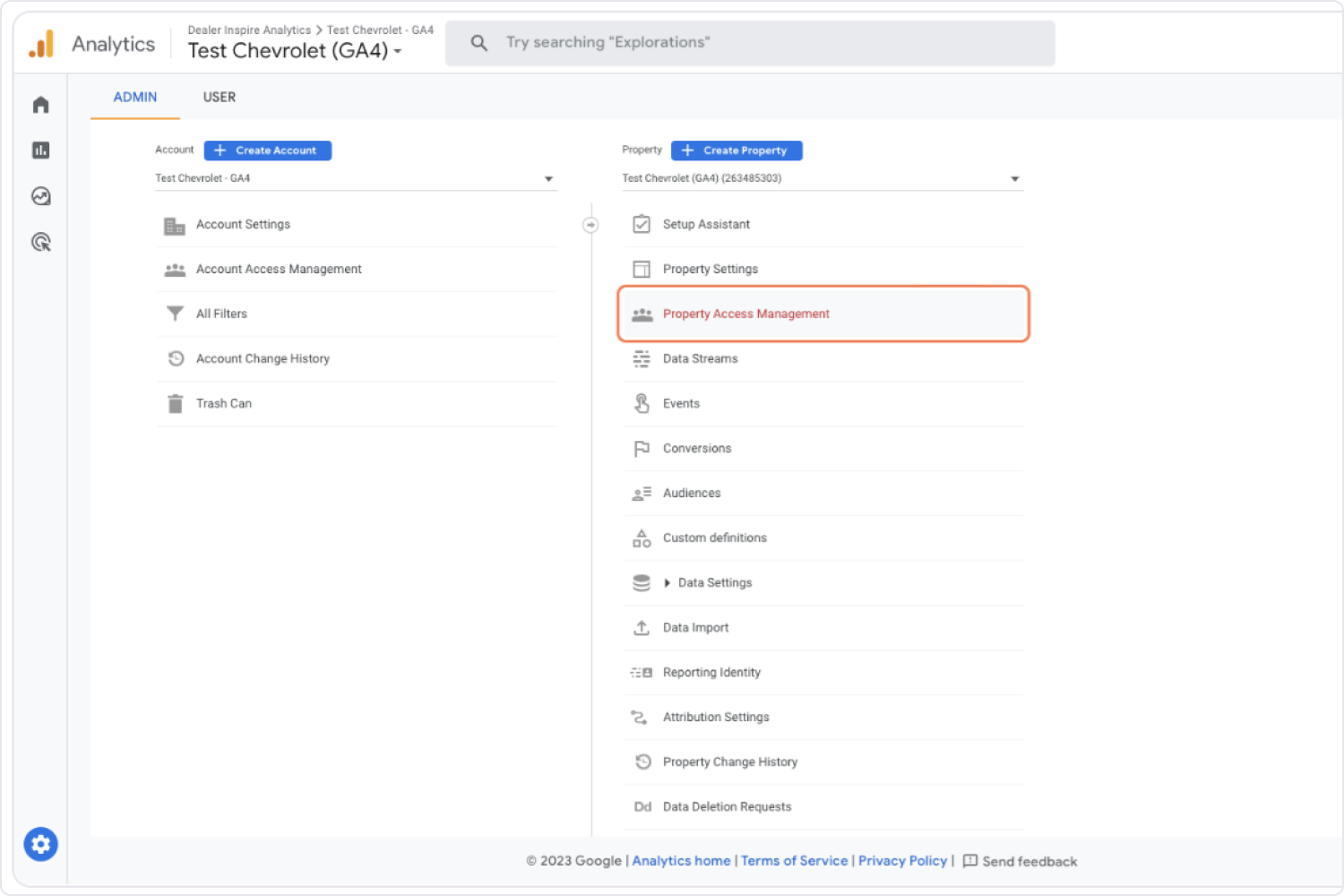1344x896 pixels.
Task: Click the Property Settings layout icon
Action: [x=642, y=269]
